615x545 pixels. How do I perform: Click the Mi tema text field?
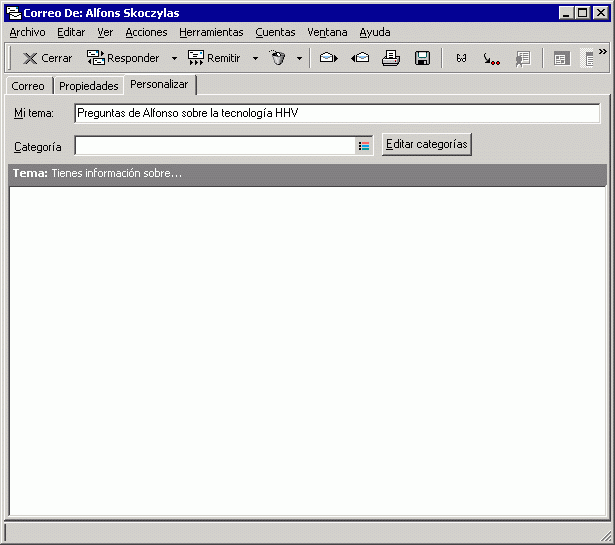click(x=337, y=113)
